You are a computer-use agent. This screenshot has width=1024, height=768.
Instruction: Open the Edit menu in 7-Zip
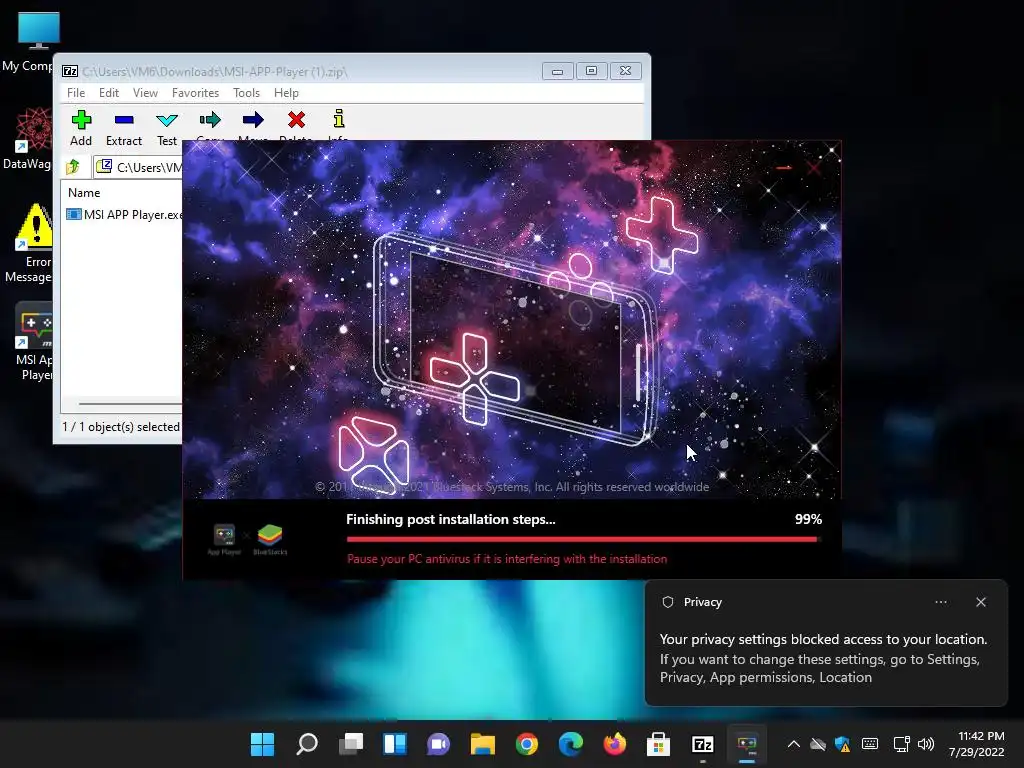click(x=108, y=93)
